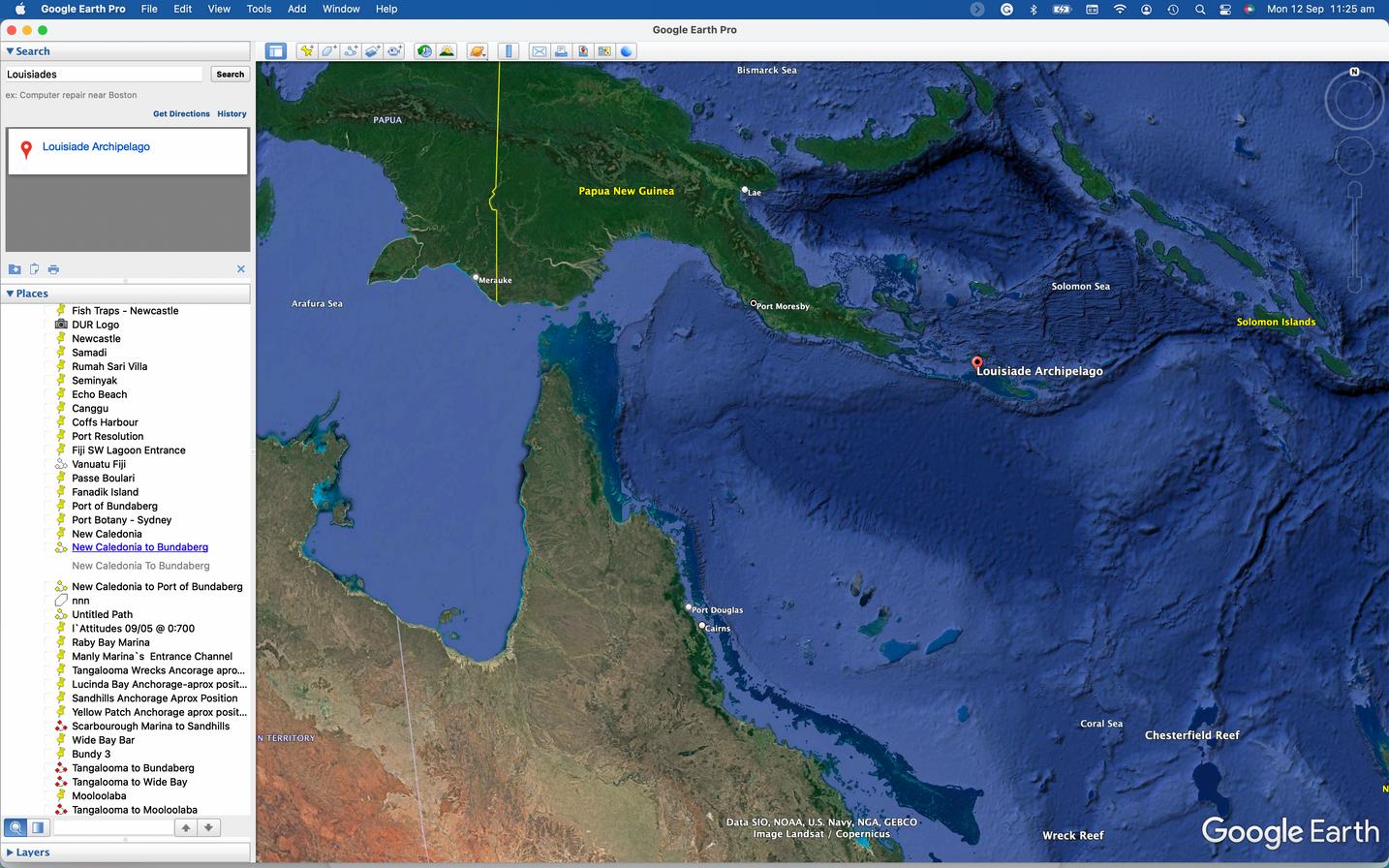
Task: Print the search results from the Search panel
Action: pos(53,269)
